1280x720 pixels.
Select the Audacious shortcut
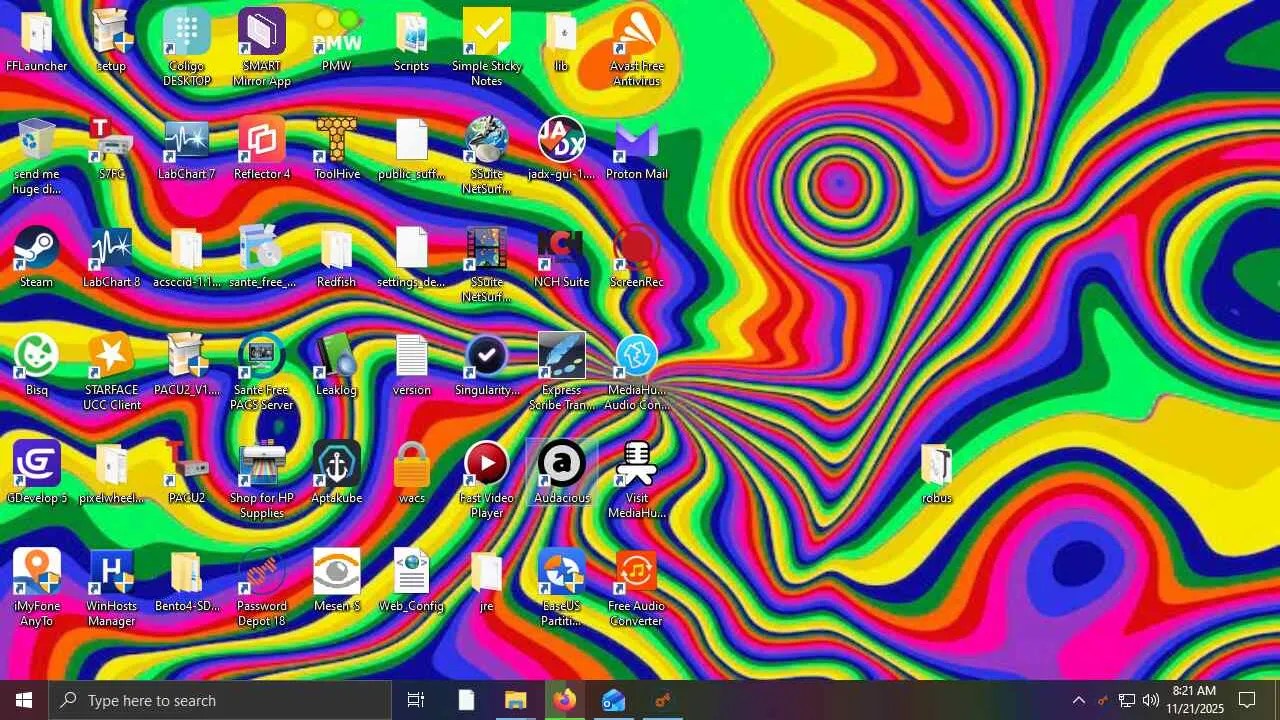[x=562, y=474]
